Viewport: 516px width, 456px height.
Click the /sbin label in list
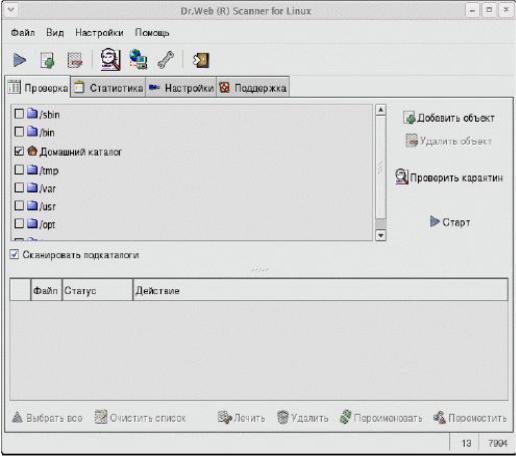[49, 114]
